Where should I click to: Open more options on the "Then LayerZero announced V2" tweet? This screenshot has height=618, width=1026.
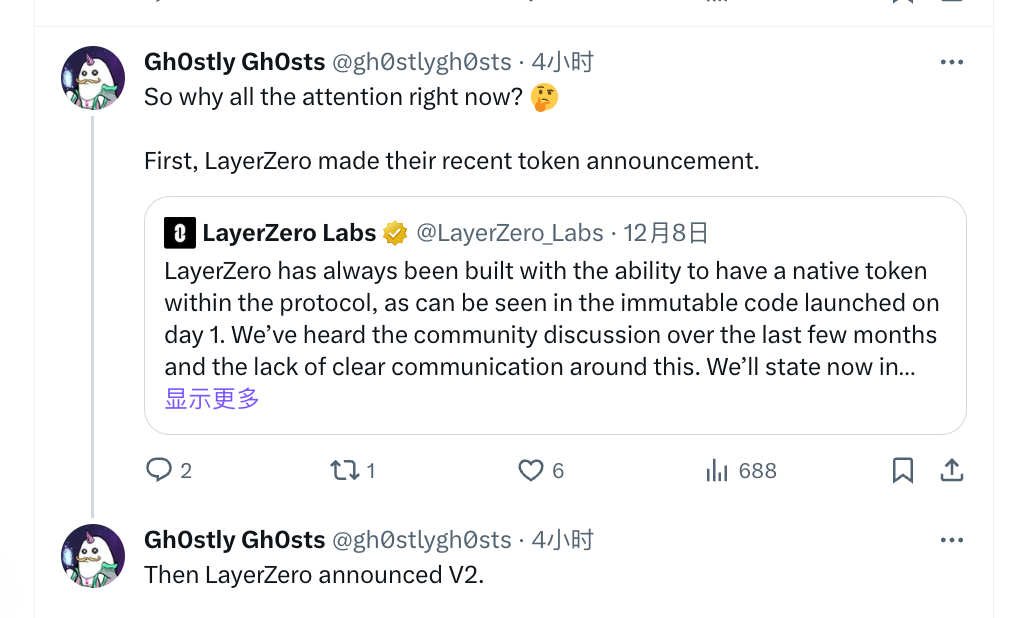(952, 540)
